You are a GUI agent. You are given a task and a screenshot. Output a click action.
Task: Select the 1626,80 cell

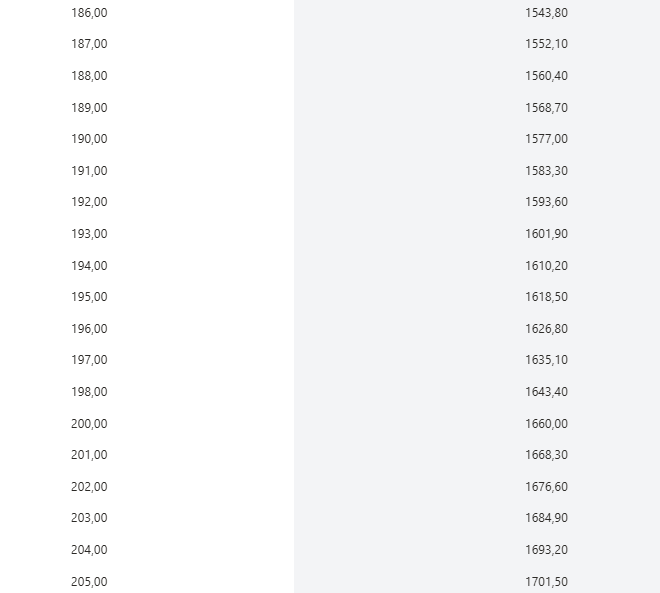point(546,329)
